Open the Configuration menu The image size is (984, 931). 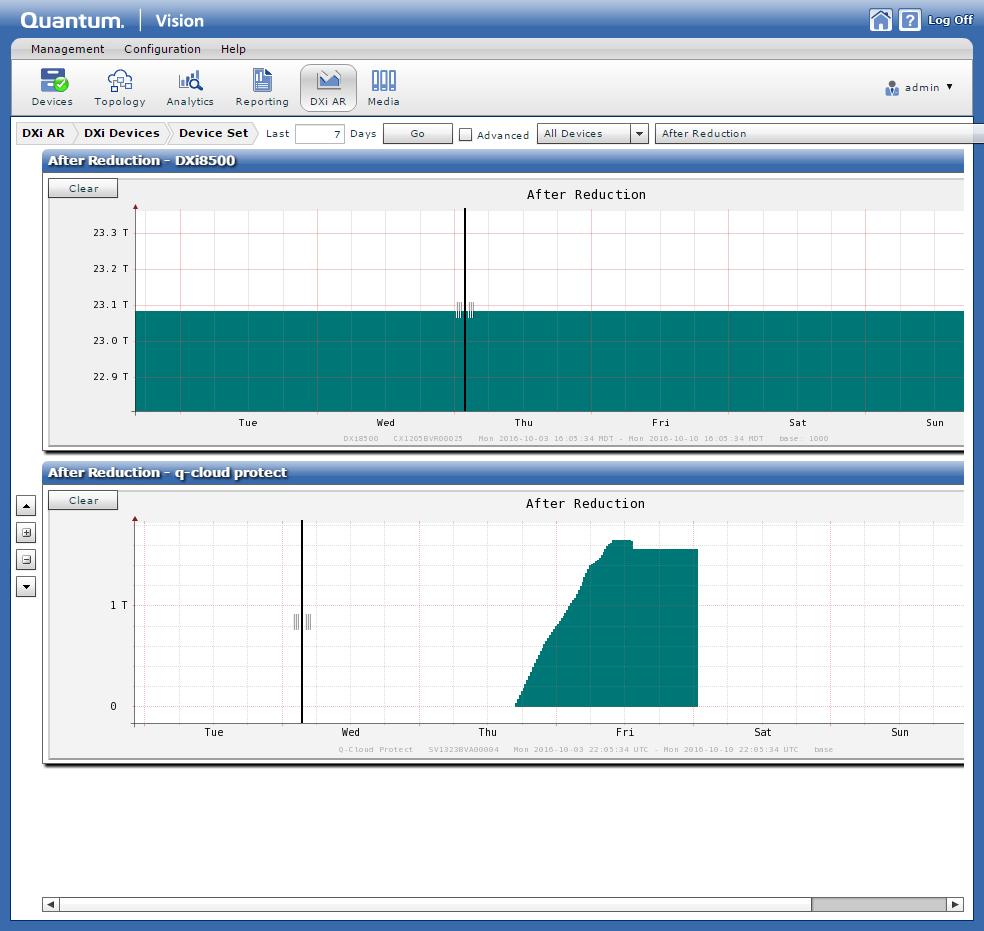tap(162, 49)
